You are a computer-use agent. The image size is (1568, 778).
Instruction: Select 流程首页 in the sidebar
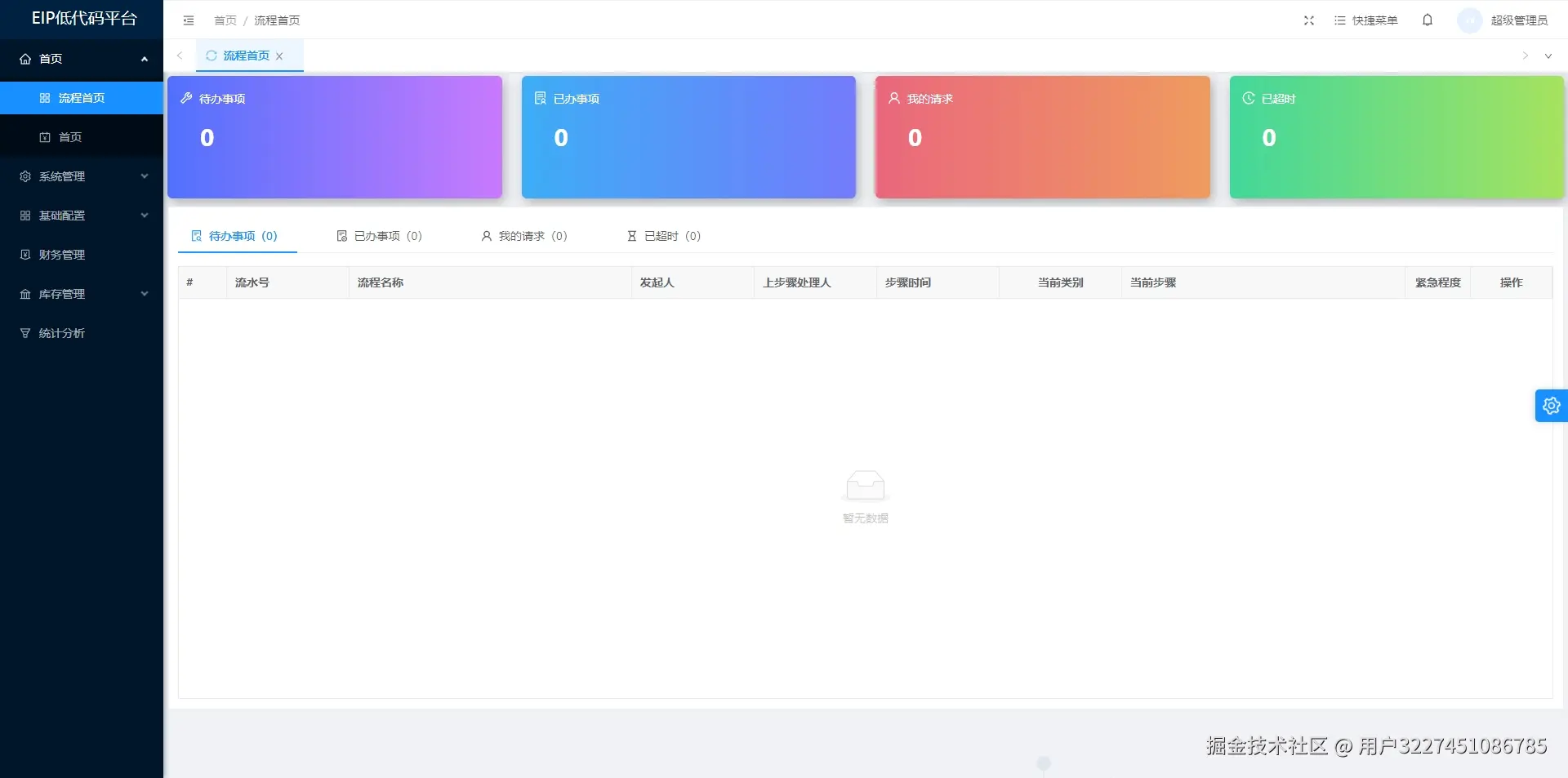click(82, 98)
